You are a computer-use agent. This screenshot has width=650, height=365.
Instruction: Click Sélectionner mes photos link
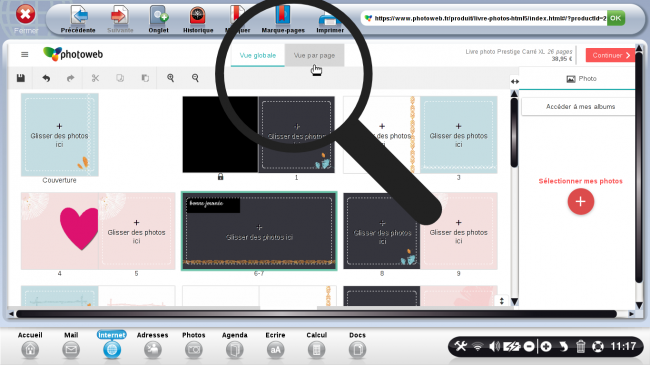tap(580, 181)
